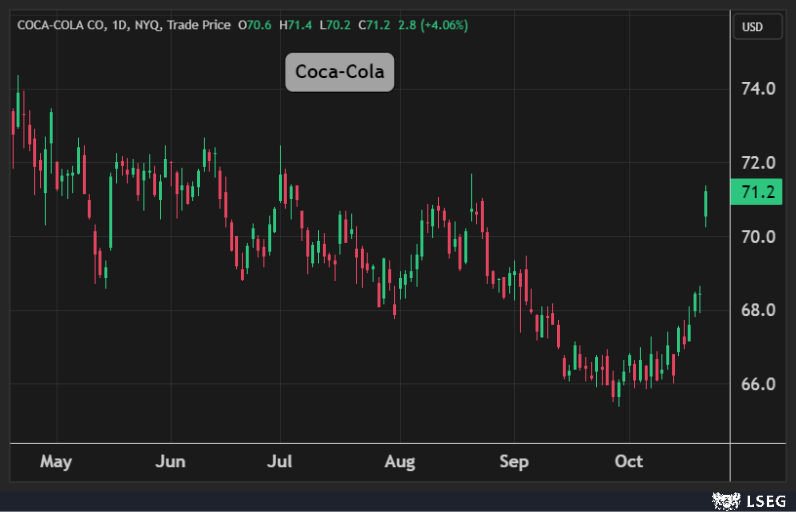
Task: Select the Aug label on time axis
Action: click(399, 462)
